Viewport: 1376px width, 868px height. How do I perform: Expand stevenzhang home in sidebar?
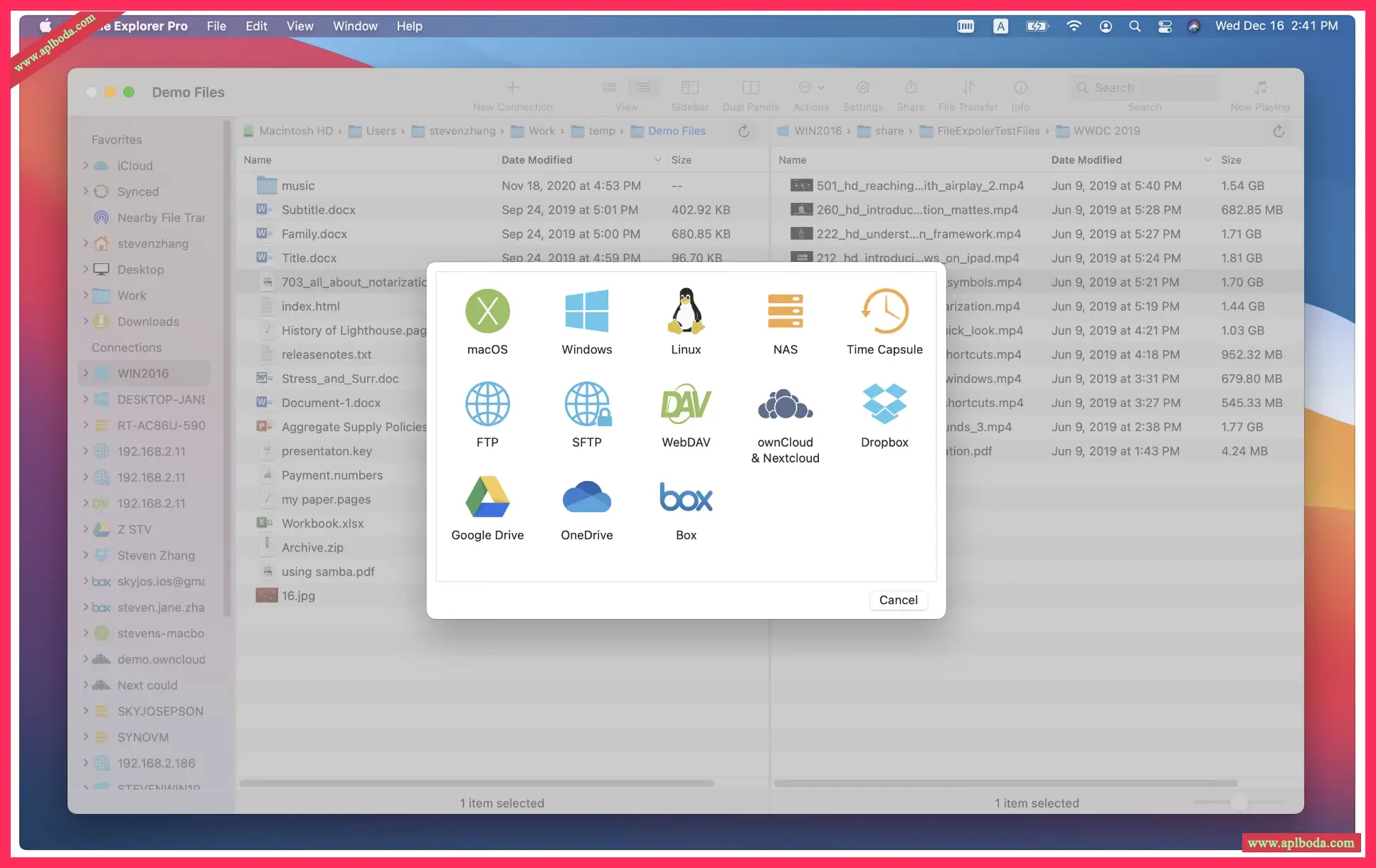(86, 243)
